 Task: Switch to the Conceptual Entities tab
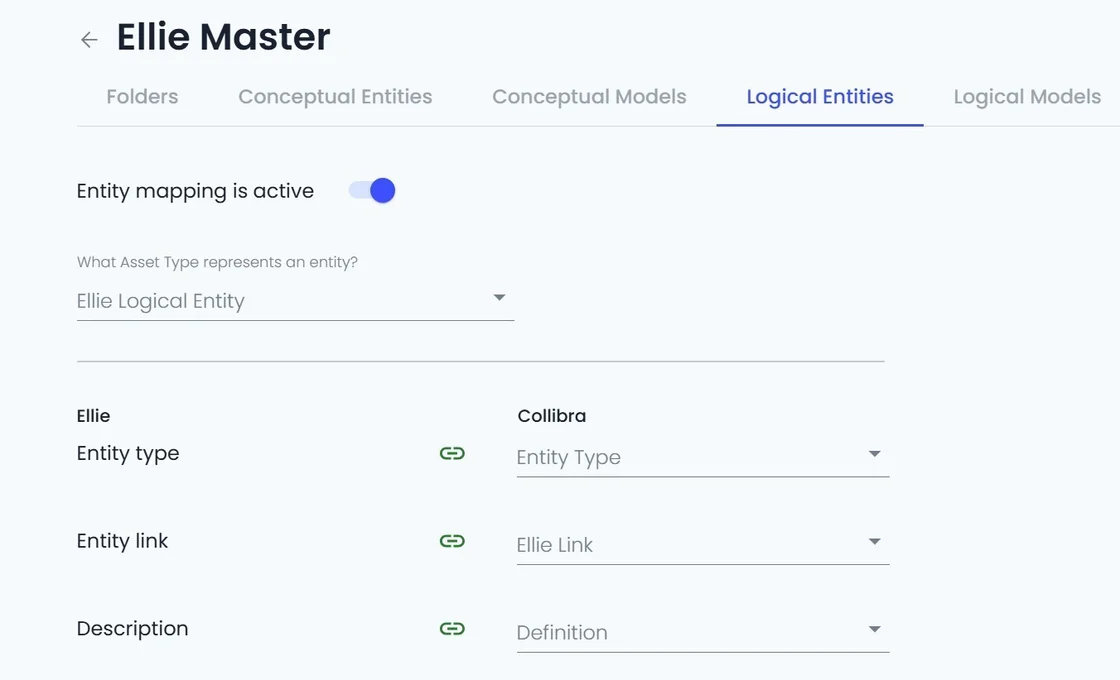tap(335, 96)
